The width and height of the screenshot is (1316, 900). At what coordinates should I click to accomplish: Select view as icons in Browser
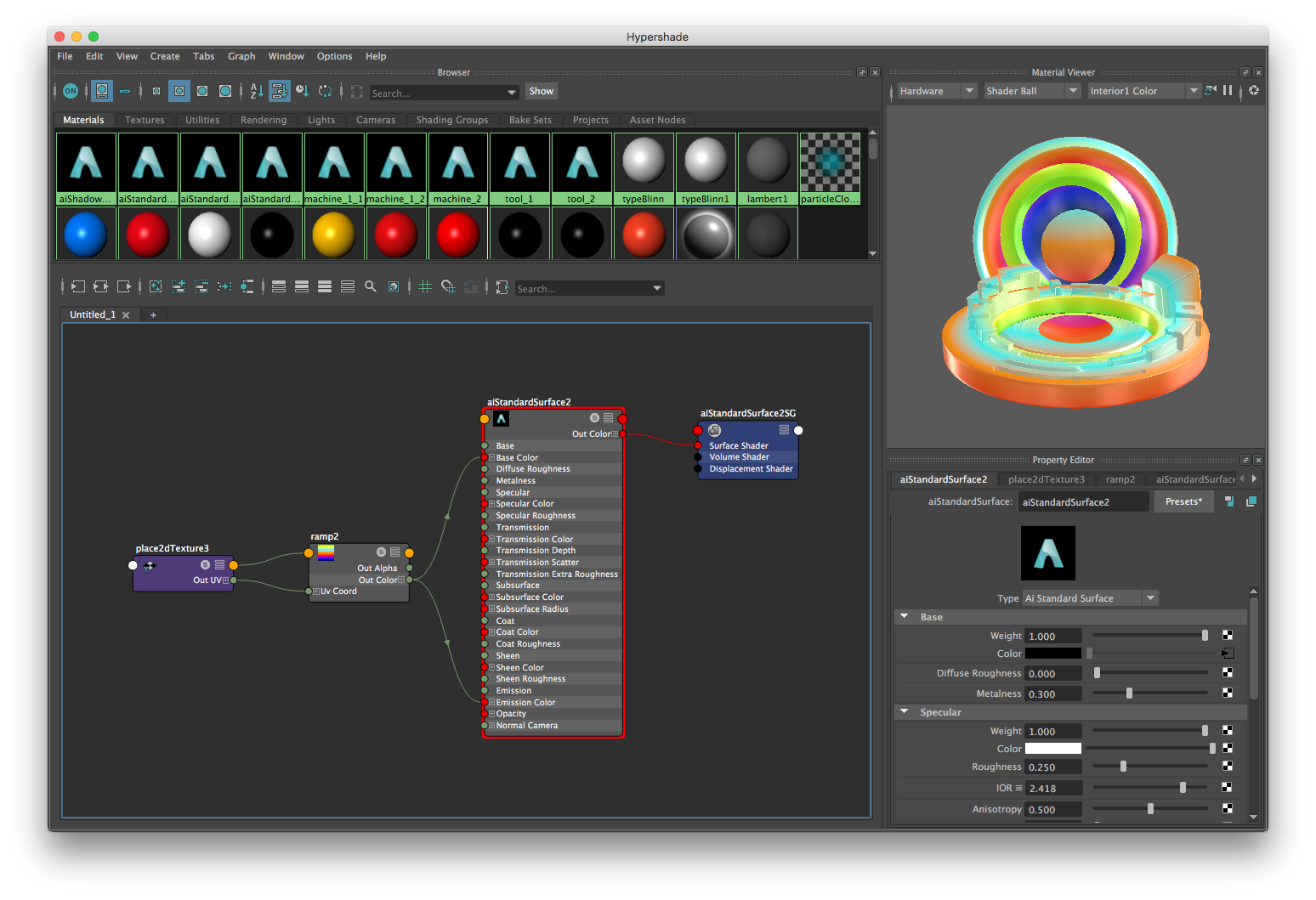click(102, 91)
